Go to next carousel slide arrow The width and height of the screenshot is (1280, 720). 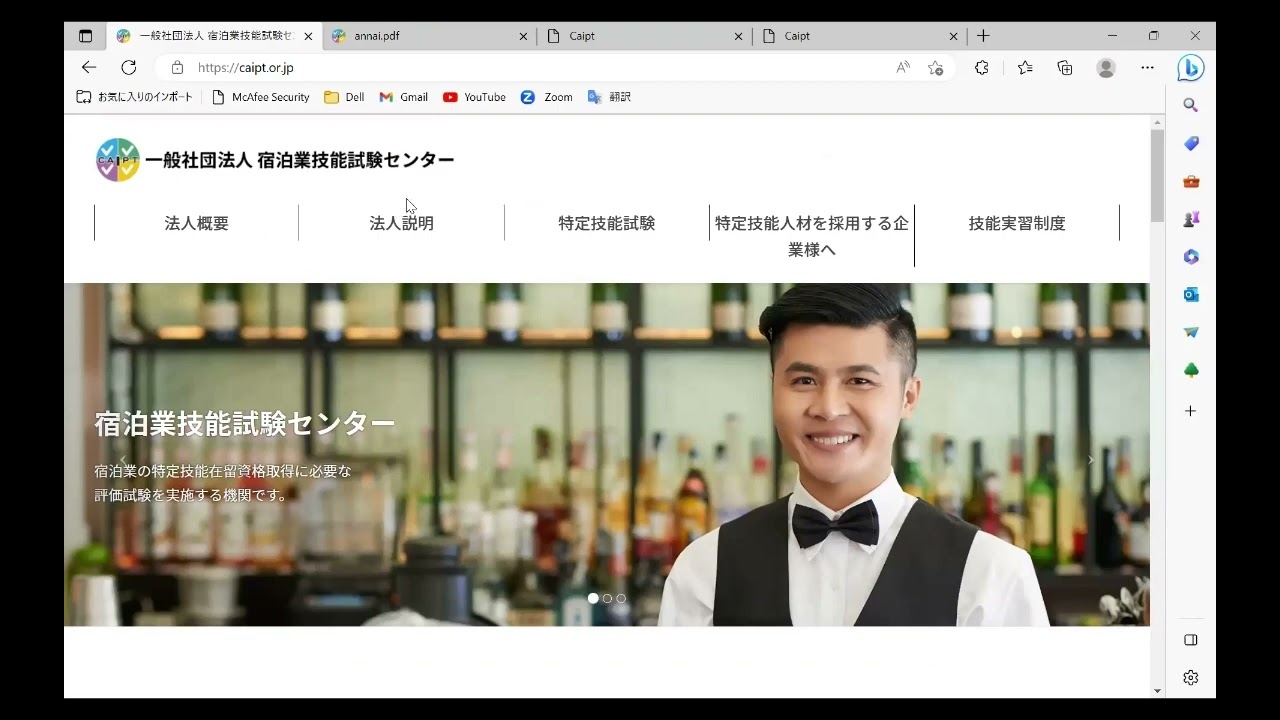(x=1090, y=460)
